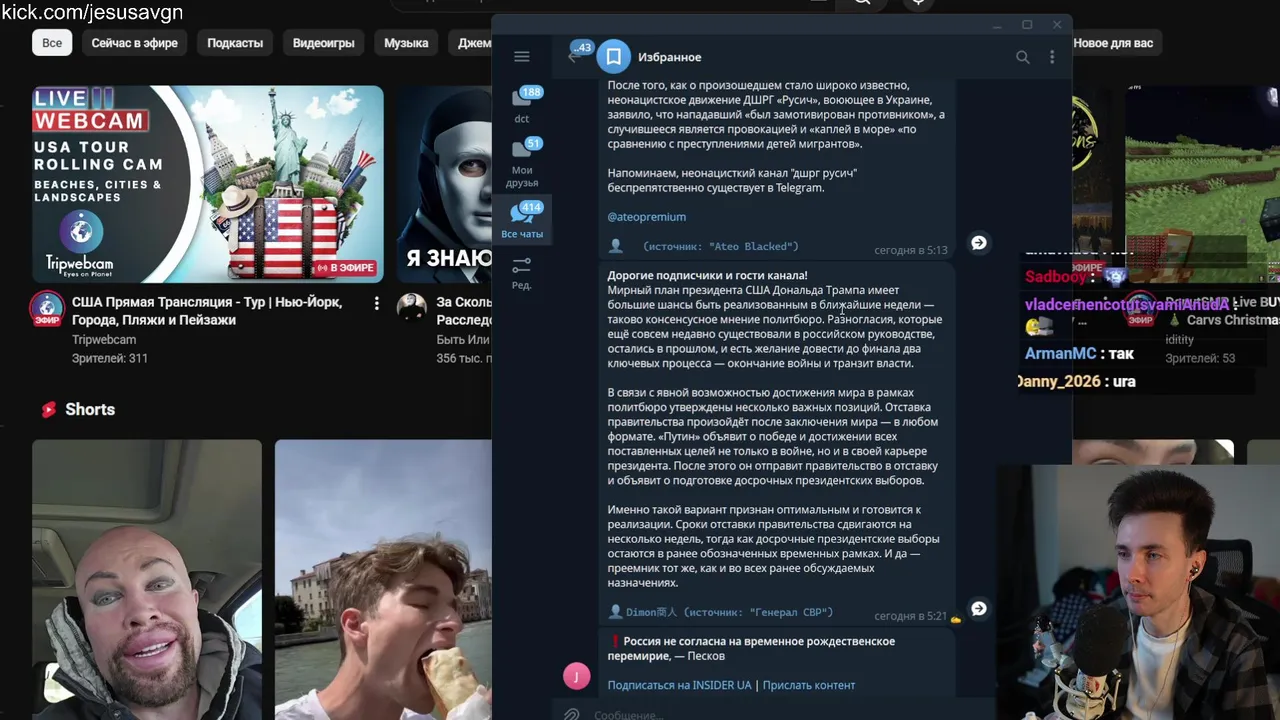Image resolution: width=1280 pixels, height=720 pixels.
Task: Forward the message sent at 5:21
Action: [x=979, y=608]
